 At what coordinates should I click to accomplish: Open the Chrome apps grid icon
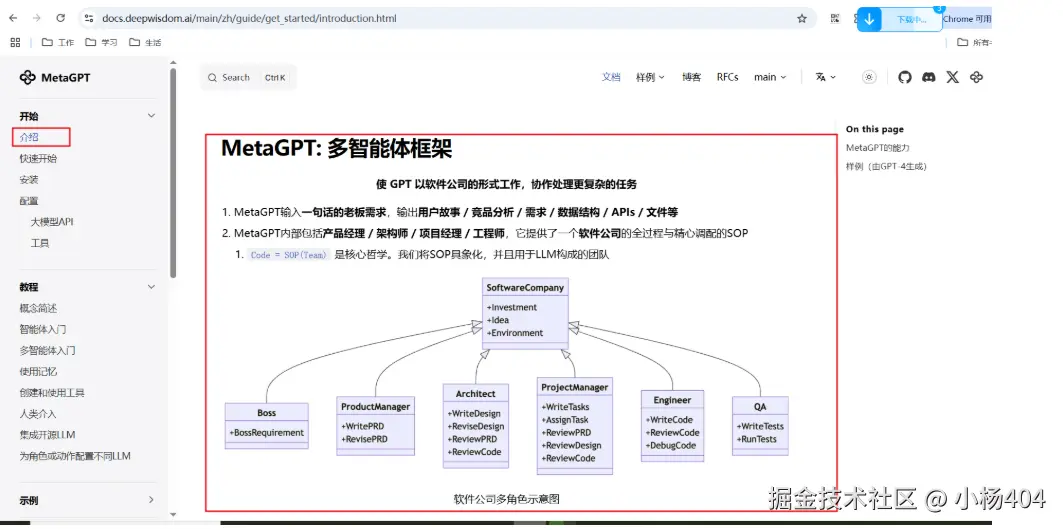click(16, 42)
